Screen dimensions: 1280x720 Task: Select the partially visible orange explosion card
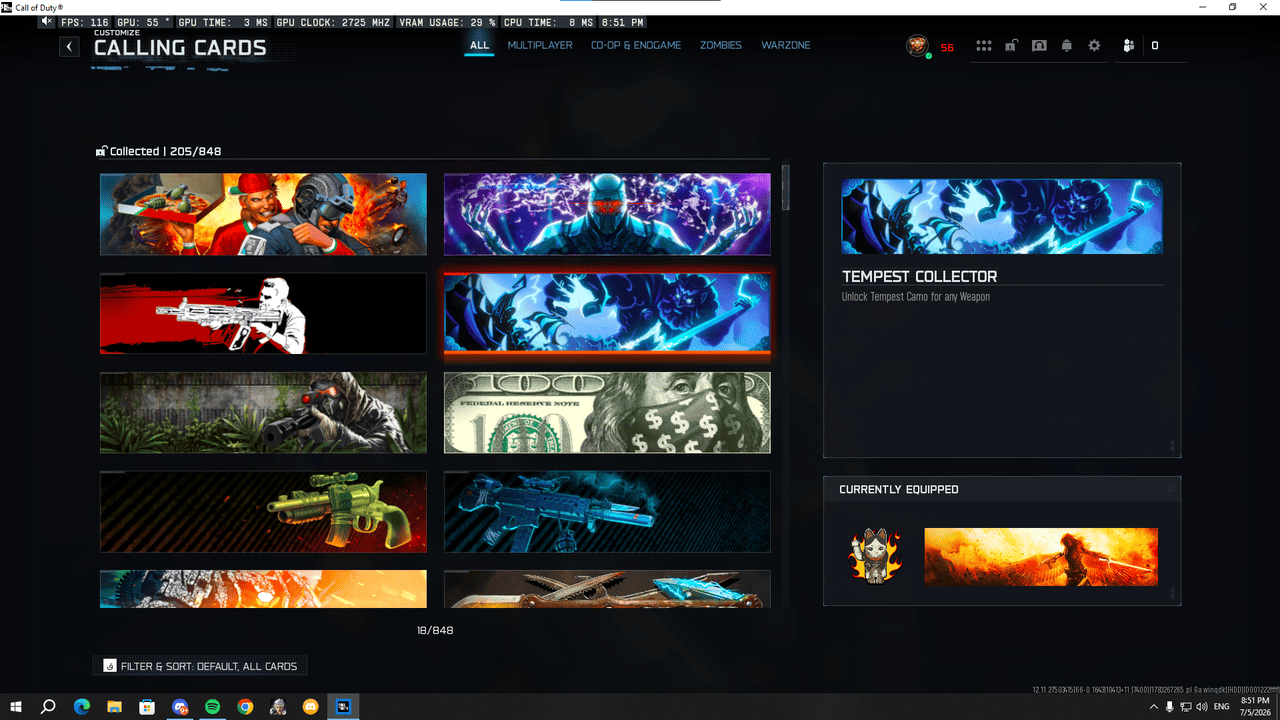click(x=263, y=589)
